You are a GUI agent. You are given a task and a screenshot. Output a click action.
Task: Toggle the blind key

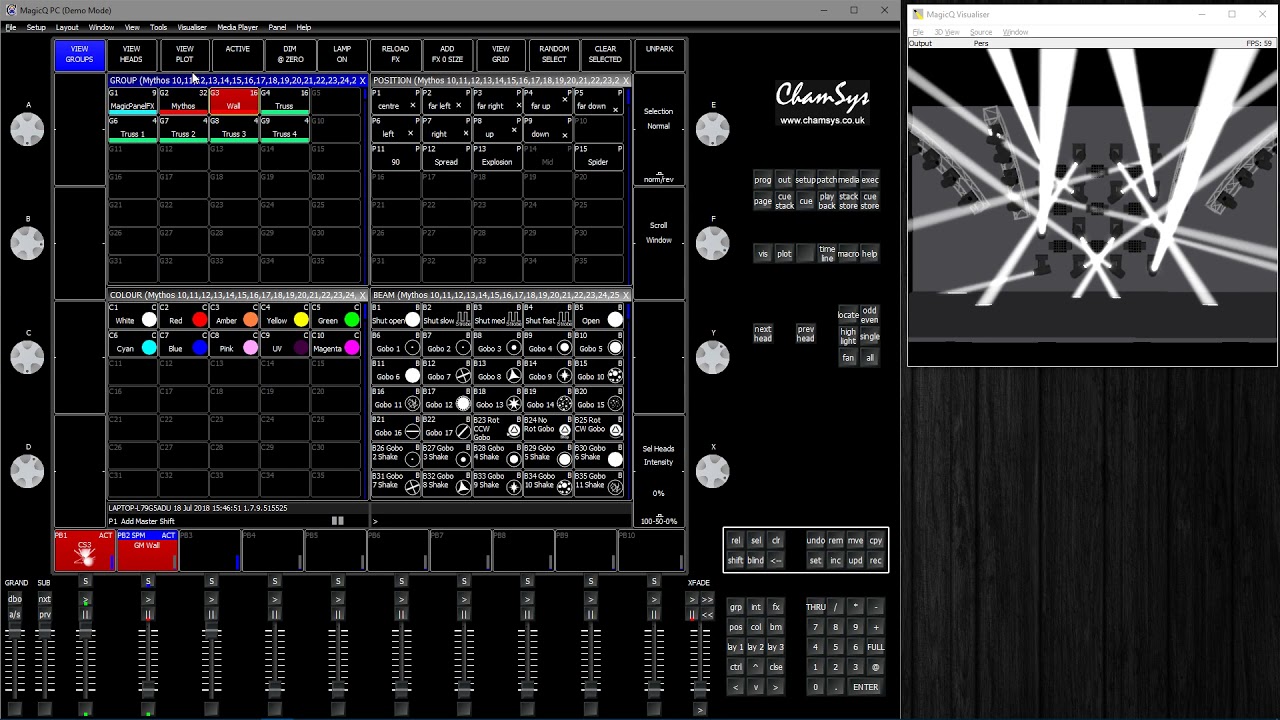[756, 561]
